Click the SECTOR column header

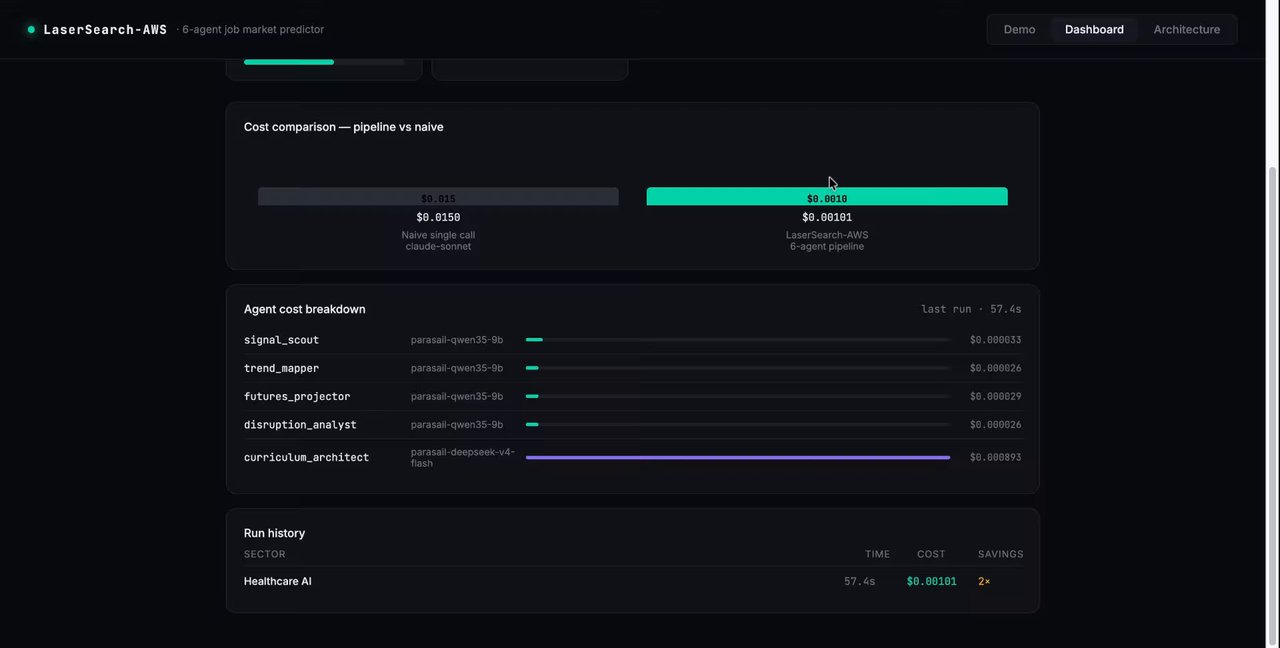coord(264,554)
